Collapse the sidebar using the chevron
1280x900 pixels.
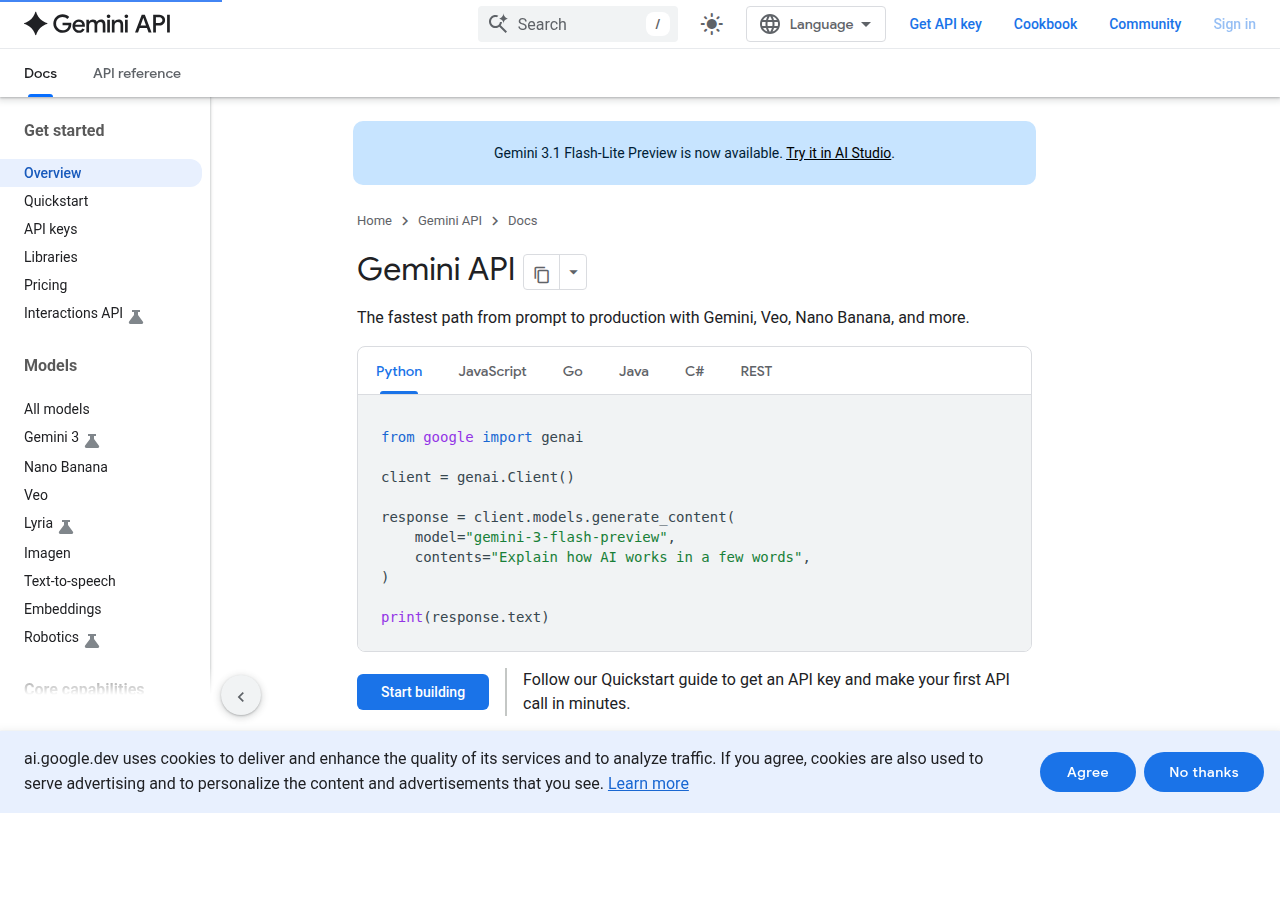tap(240, 695)
